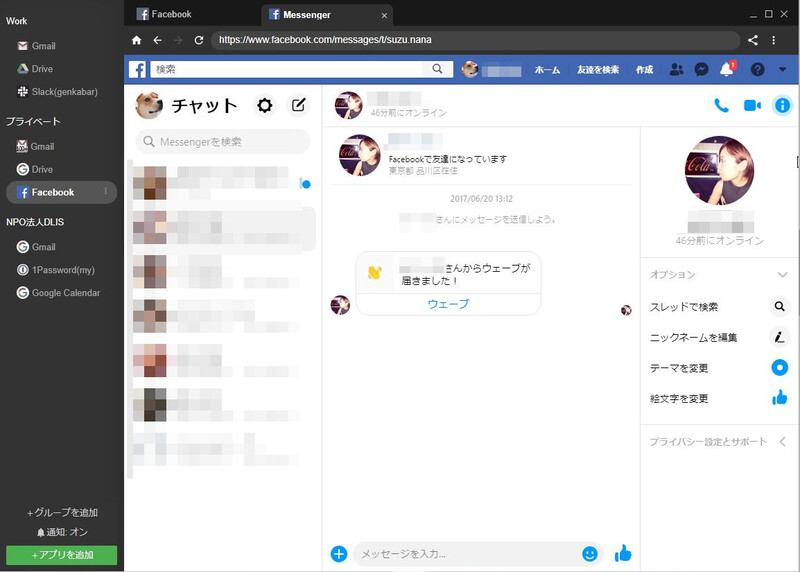Navigate back with the back arrow
The height and width of the screenshot is (572, 800).
tap(158, 40)
